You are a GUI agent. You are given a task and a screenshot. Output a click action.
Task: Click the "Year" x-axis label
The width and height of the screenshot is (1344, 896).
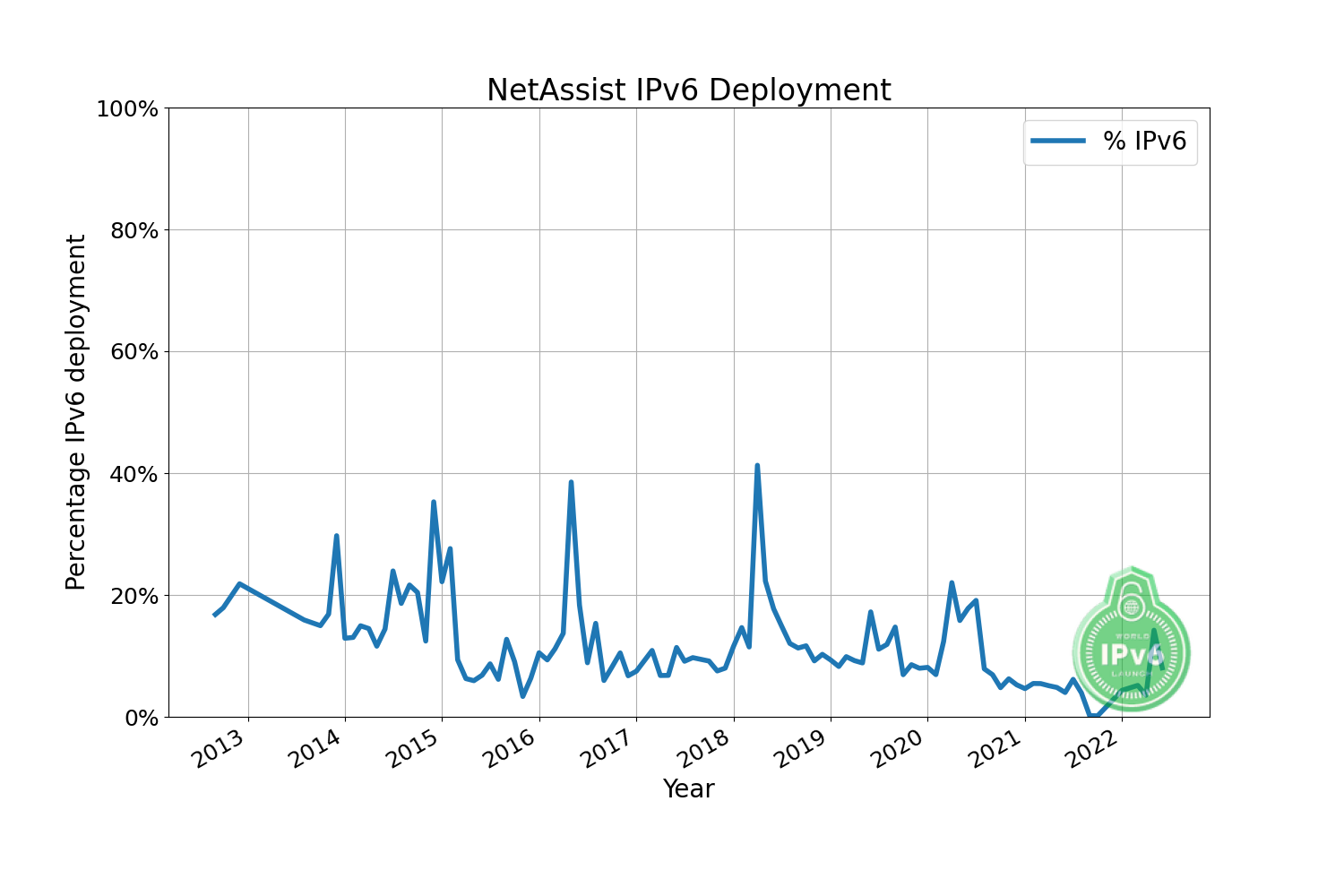pyautogui.click(x=688, y=788)
